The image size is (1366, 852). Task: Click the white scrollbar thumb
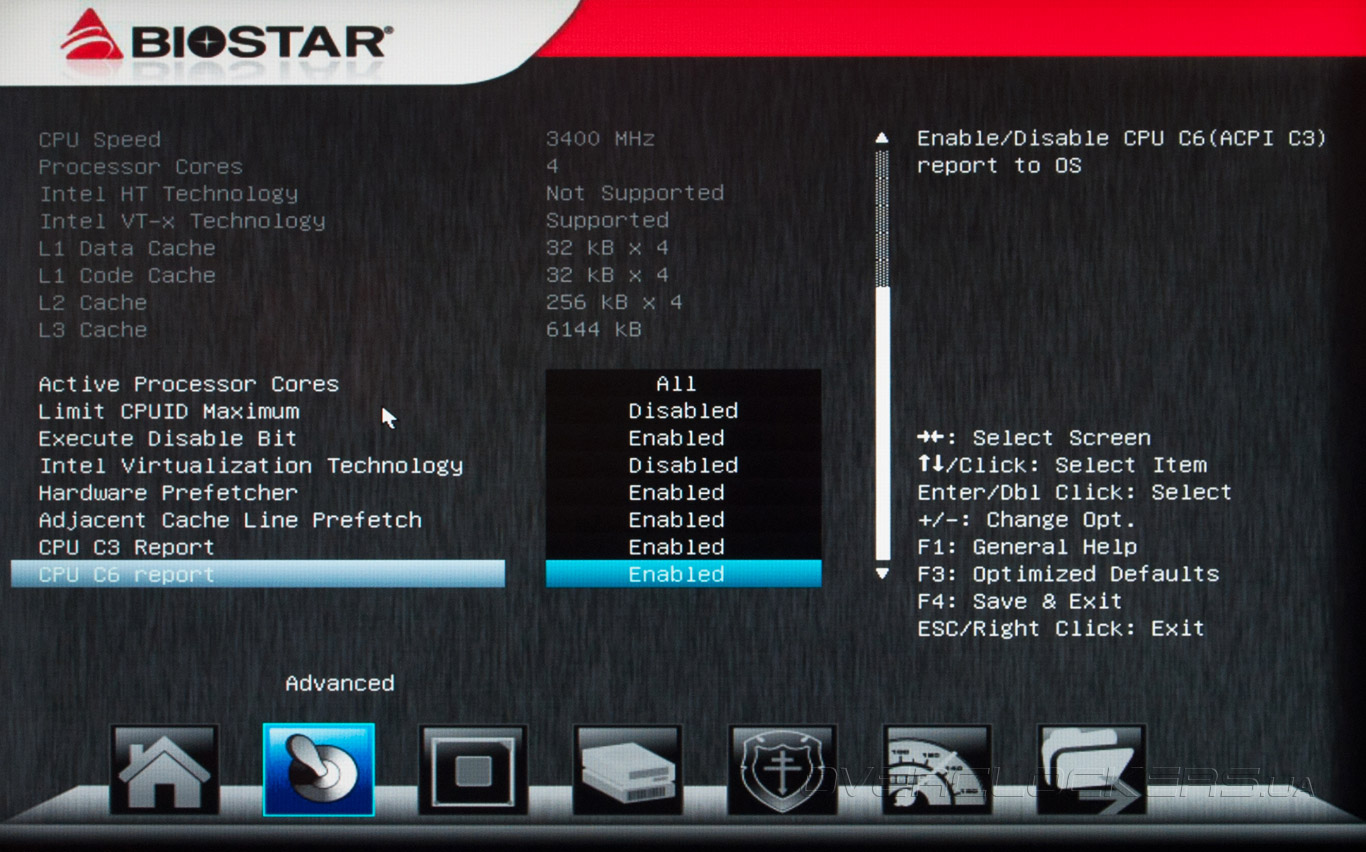(881, 423)
